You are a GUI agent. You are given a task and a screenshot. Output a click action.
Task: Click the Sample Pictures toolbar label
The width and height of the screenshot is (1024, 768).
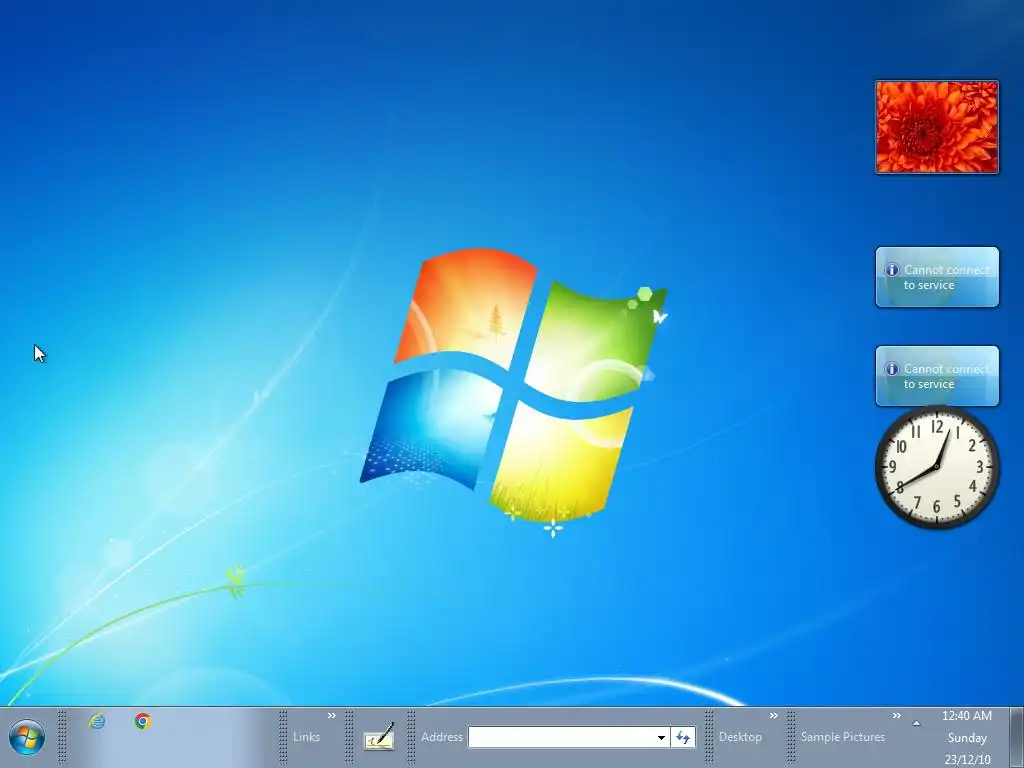[842, 737]
